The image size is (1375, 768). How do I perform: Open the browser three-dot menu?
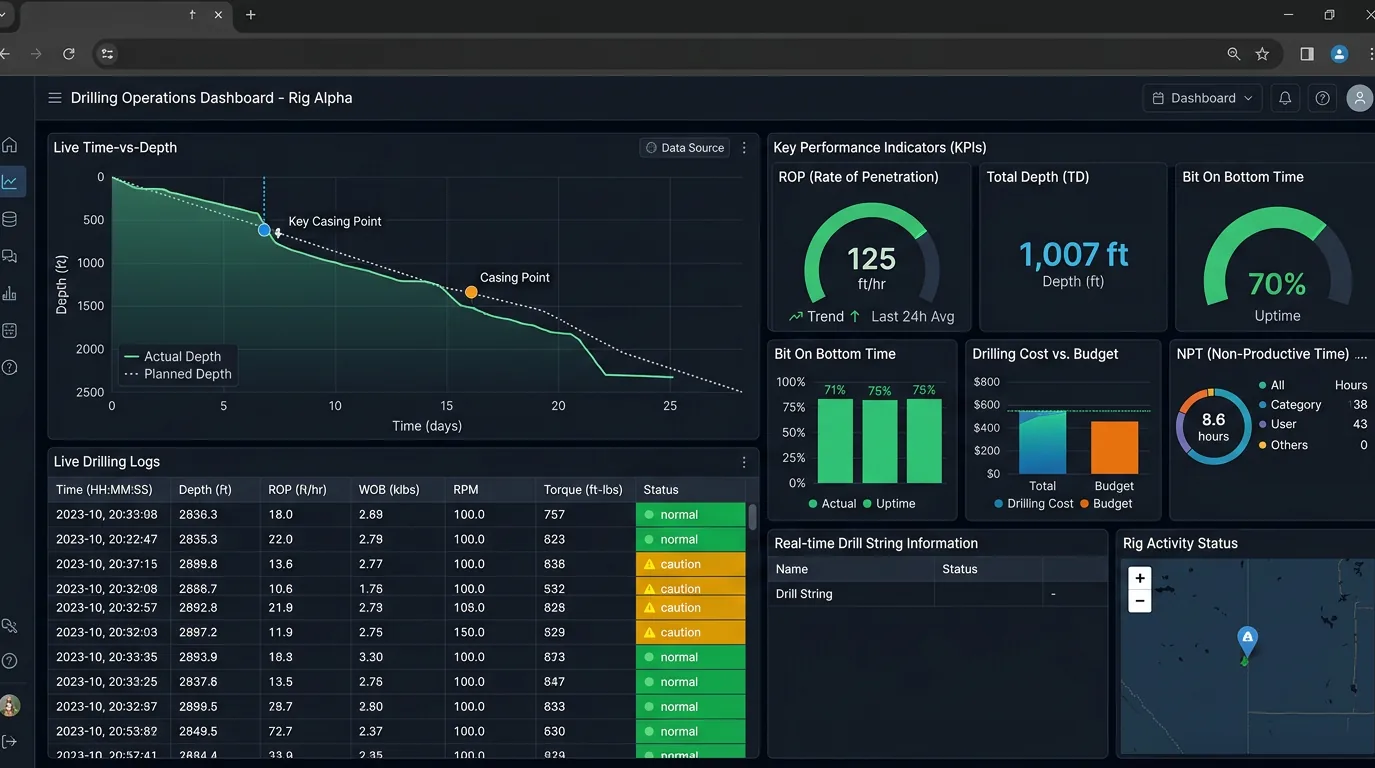tap(1371, 54)
